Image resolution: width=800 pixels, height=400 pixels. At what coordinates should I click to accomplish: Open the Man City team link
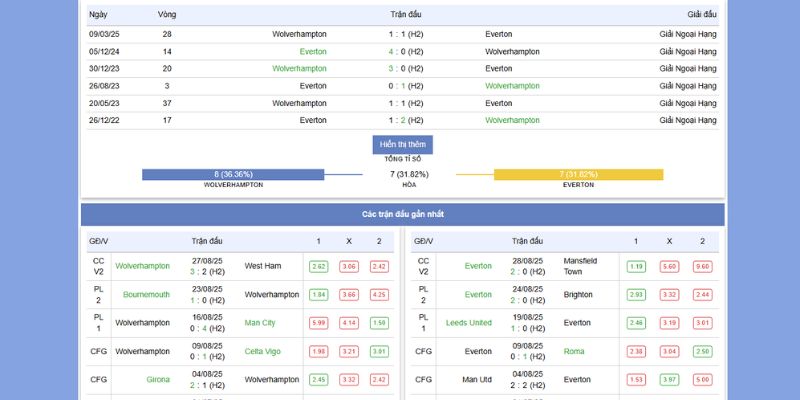260,323
